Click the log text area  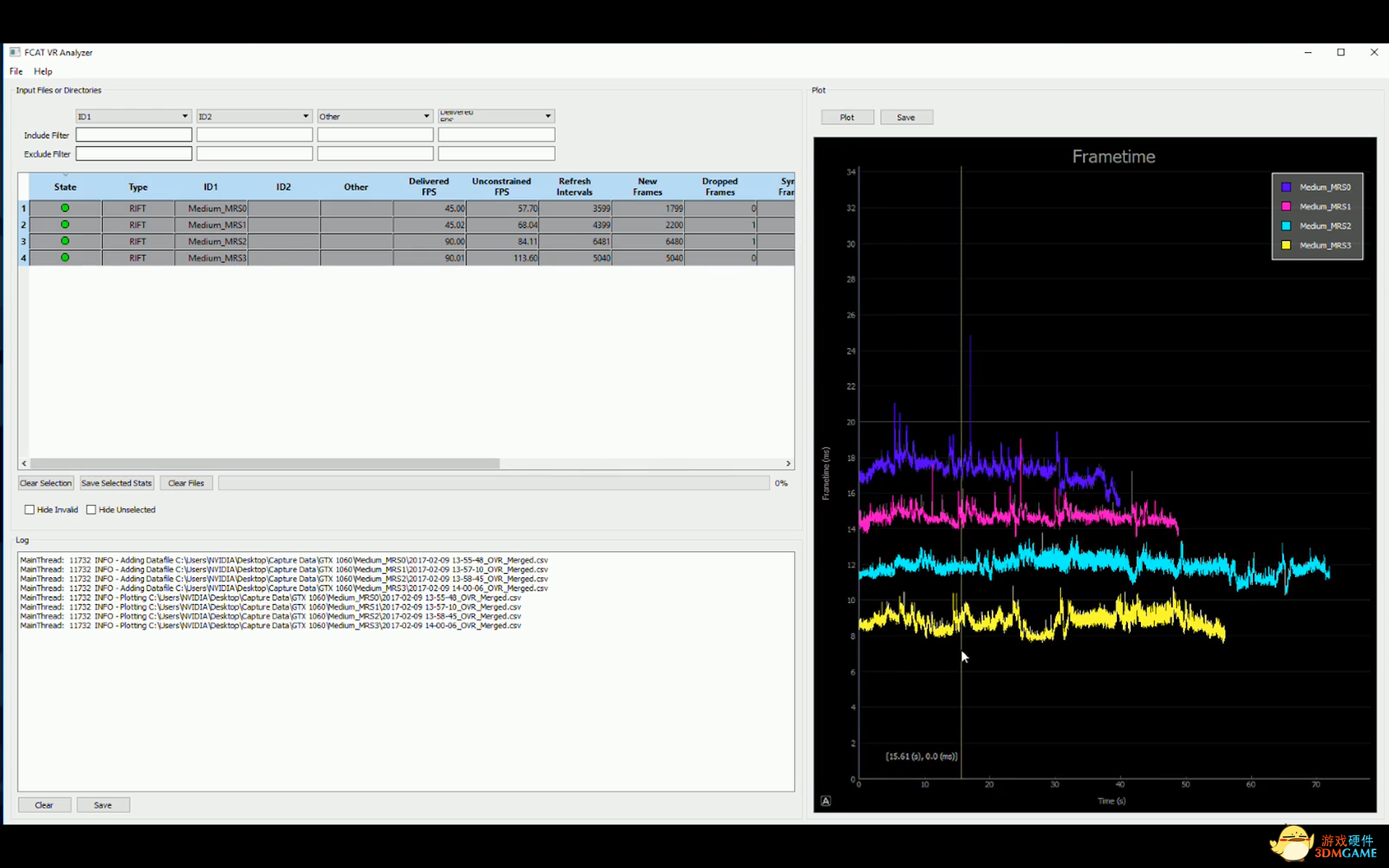406,671
